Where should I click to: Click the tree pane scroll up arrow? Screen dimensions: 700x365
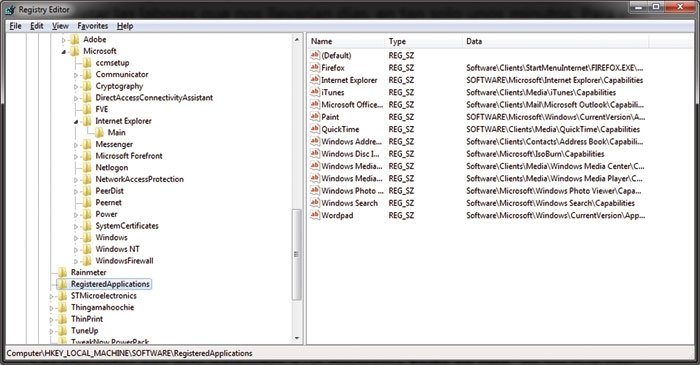296,40
